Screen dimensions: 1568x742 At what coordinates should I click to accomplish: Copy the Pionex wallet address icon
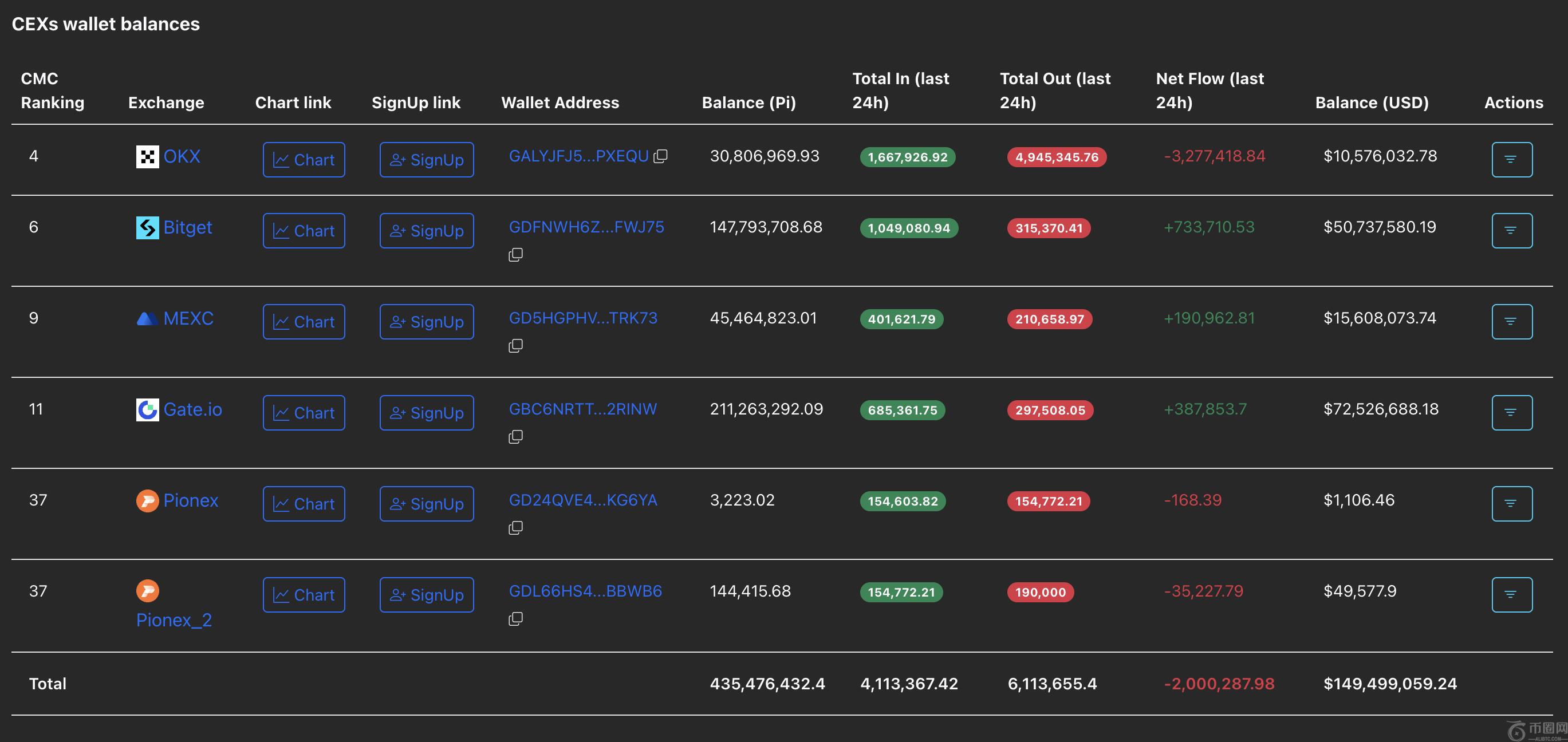coord(515,528)
